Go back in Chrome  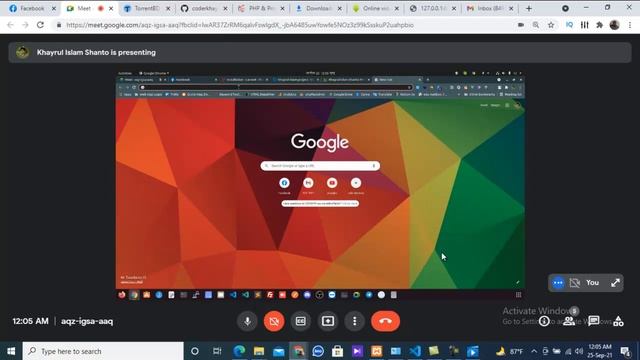tap(11, 25)
